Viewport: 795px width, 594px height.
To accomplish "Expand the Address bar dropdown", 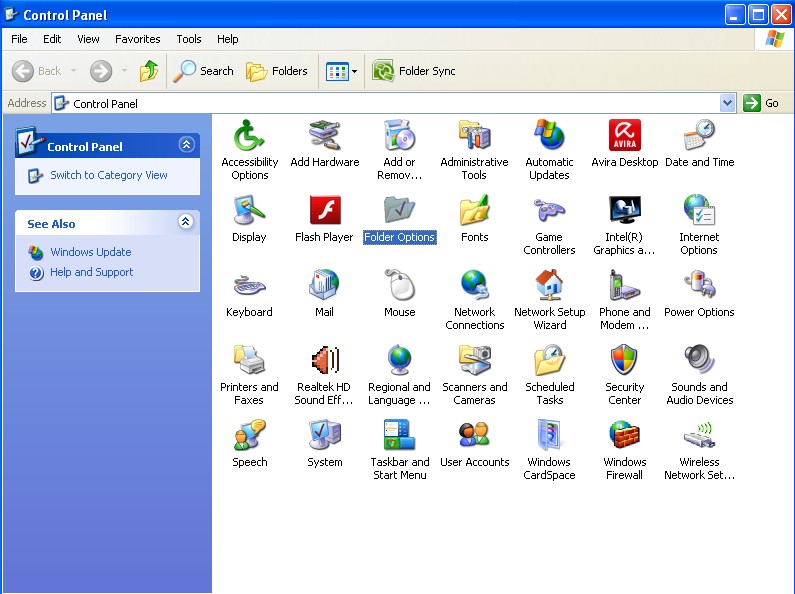I will (x=728, y=103).
